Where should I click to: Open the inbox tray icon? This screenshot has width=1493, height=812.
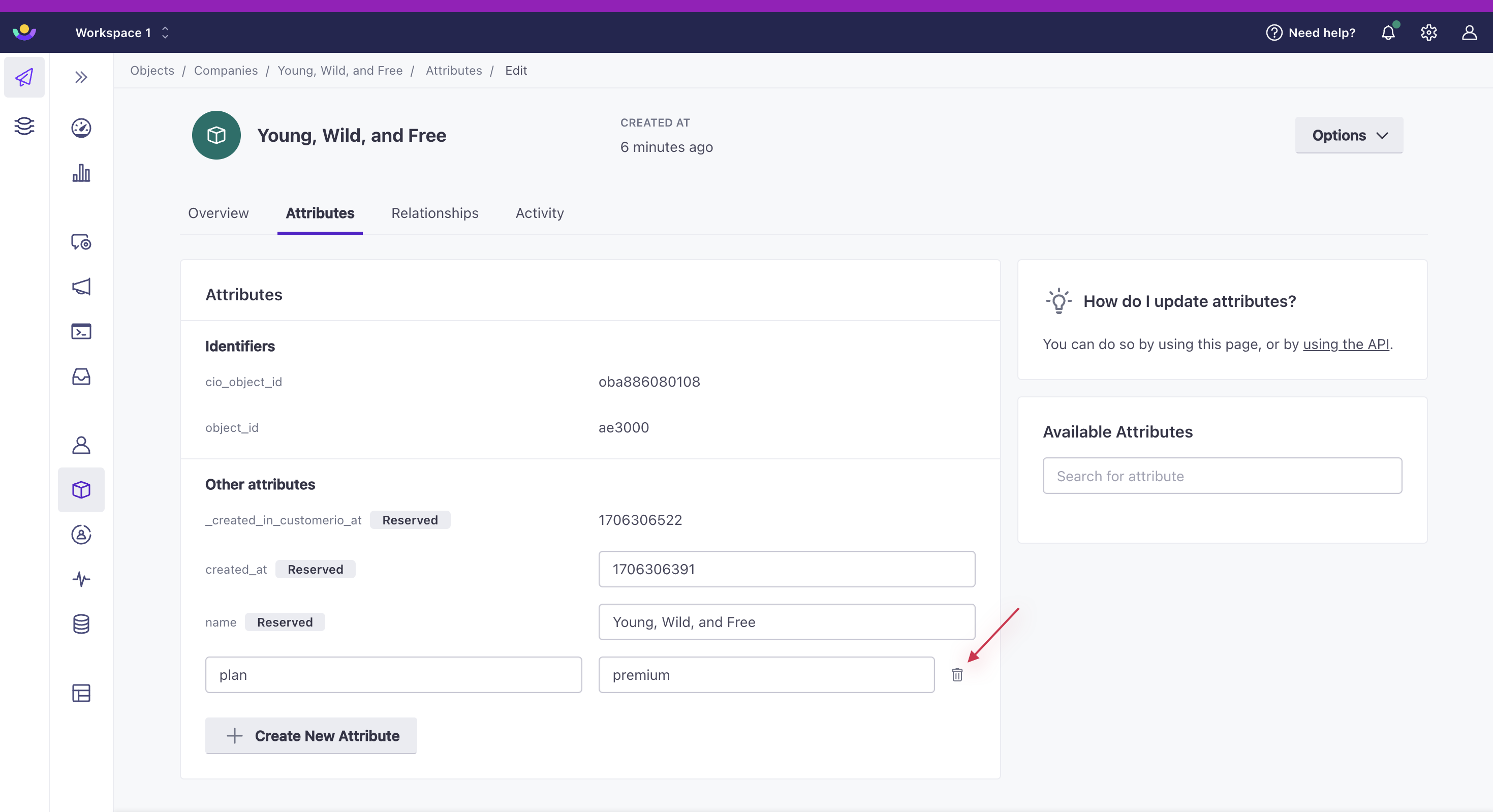[81, 377]
